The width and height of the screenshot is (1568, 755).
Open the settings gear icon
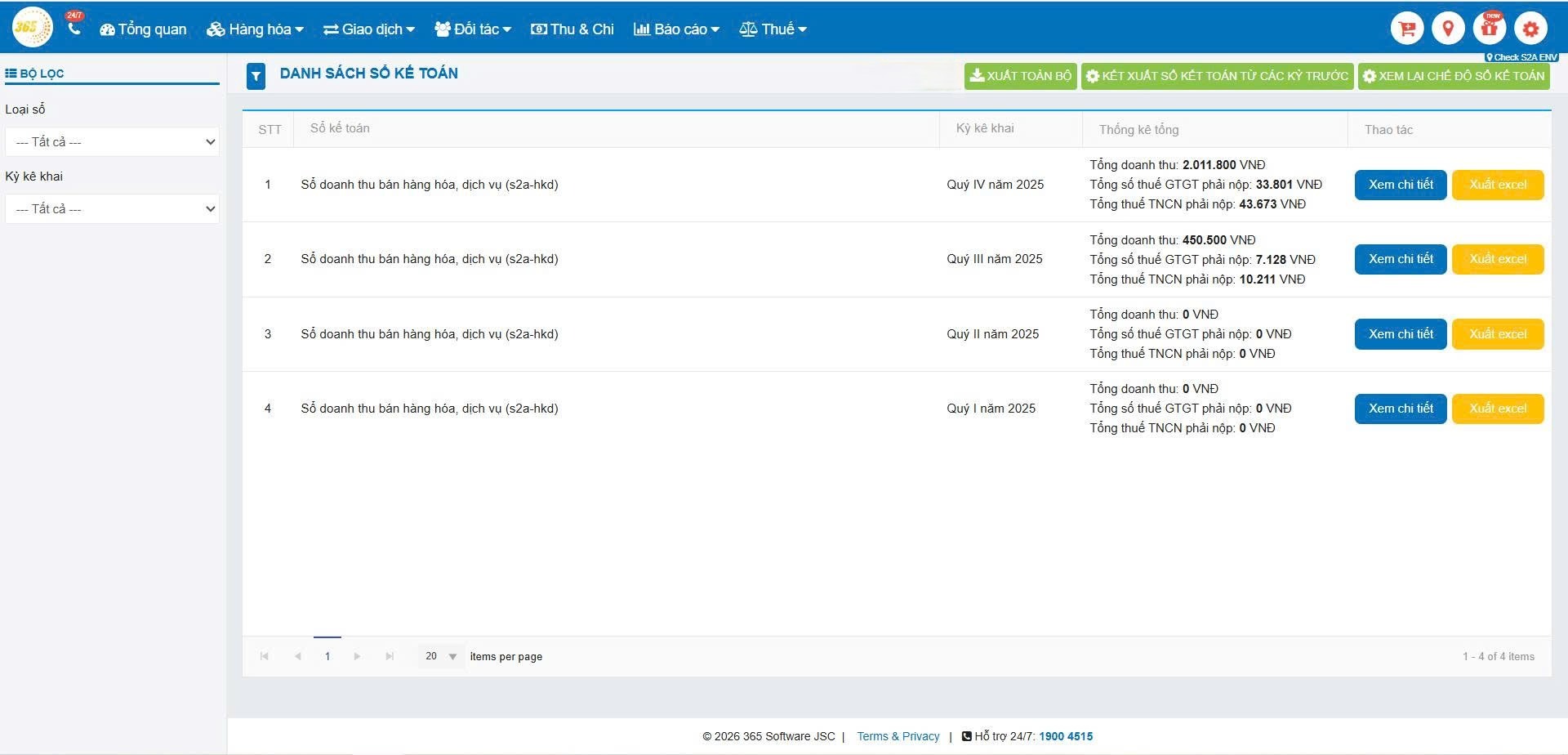(1530, 29)
